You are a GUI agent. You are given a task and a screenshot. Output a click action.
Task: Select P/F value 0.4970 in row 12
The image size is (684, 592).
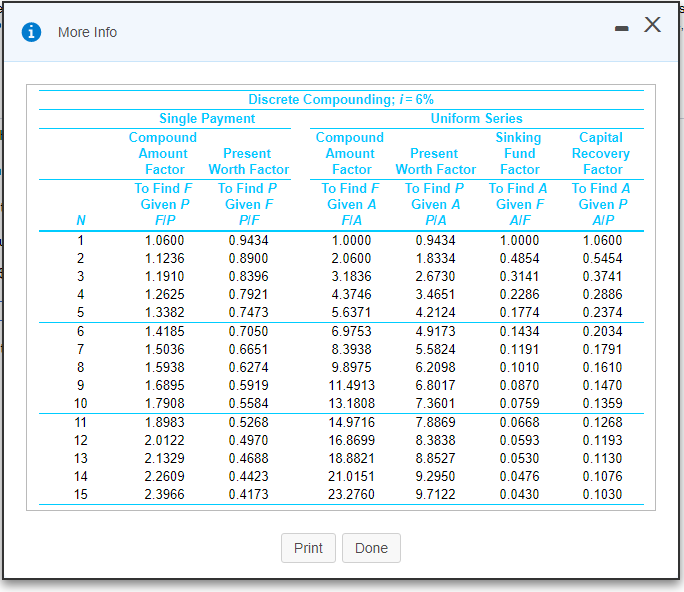249,440
